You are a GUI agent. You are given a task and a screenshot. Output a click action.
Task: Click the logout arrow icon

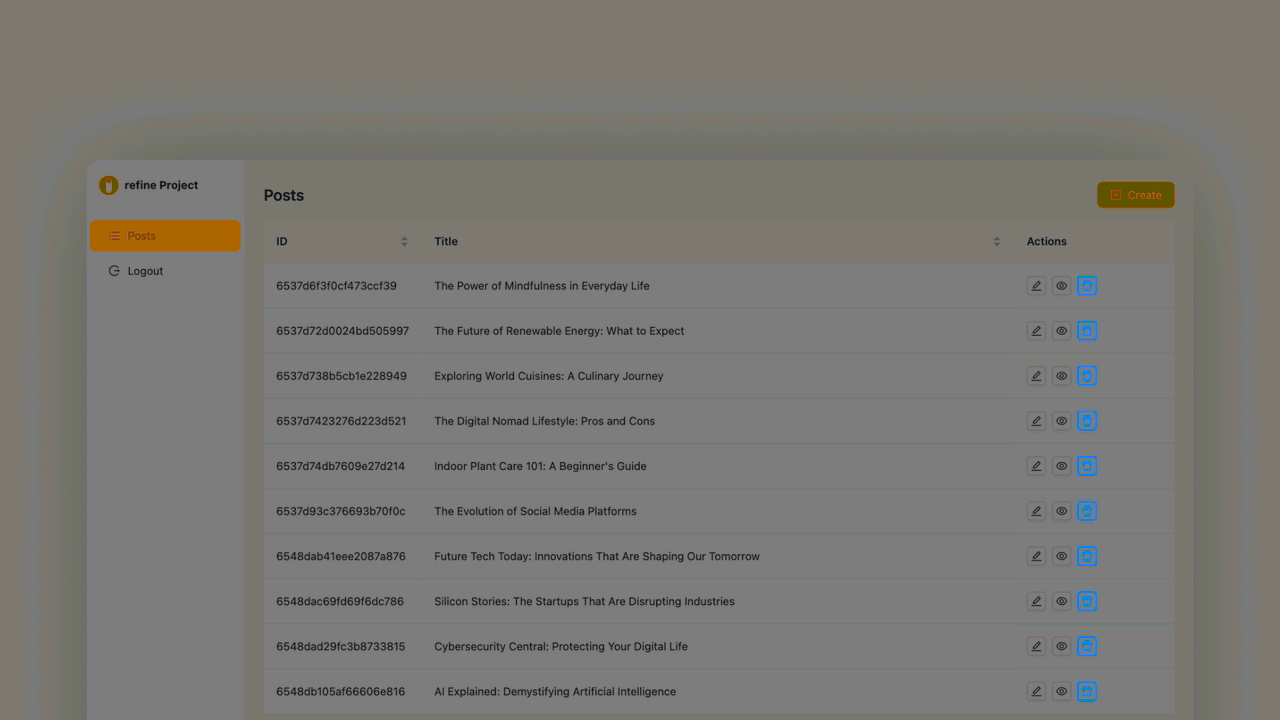pos(114,270)
